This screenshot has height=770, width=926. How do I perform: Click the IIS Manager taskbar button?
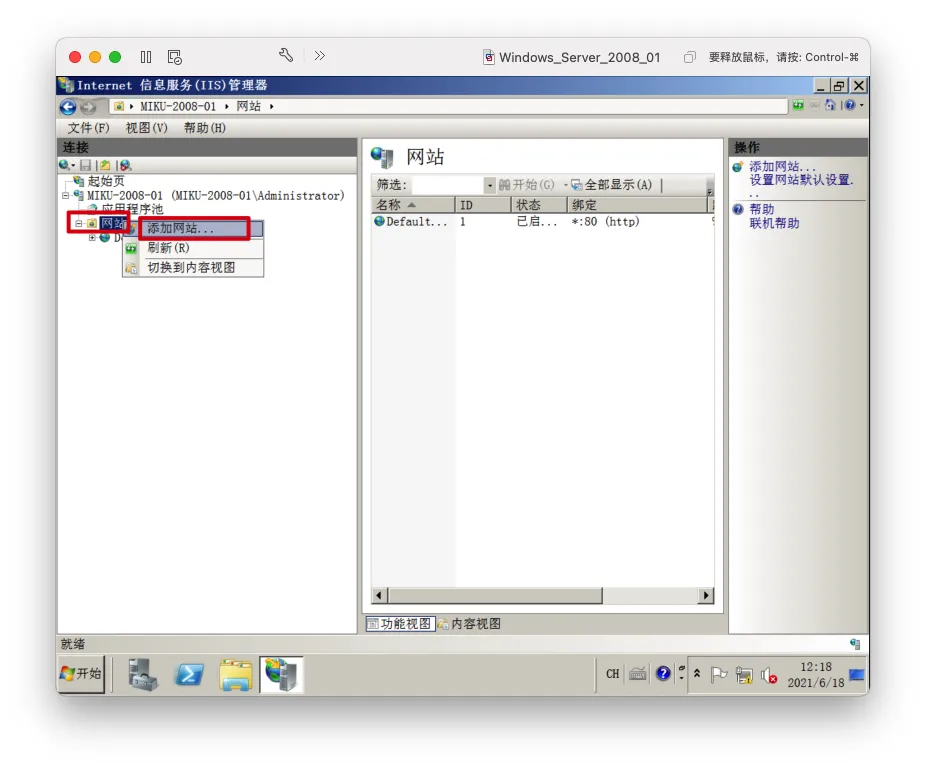click(282, 674)
